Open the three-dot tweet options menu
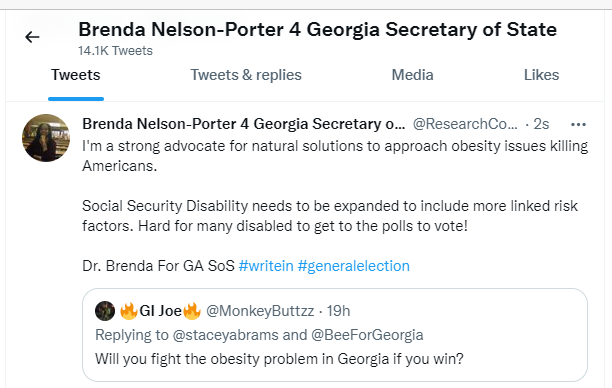 [x=578, y=125]
